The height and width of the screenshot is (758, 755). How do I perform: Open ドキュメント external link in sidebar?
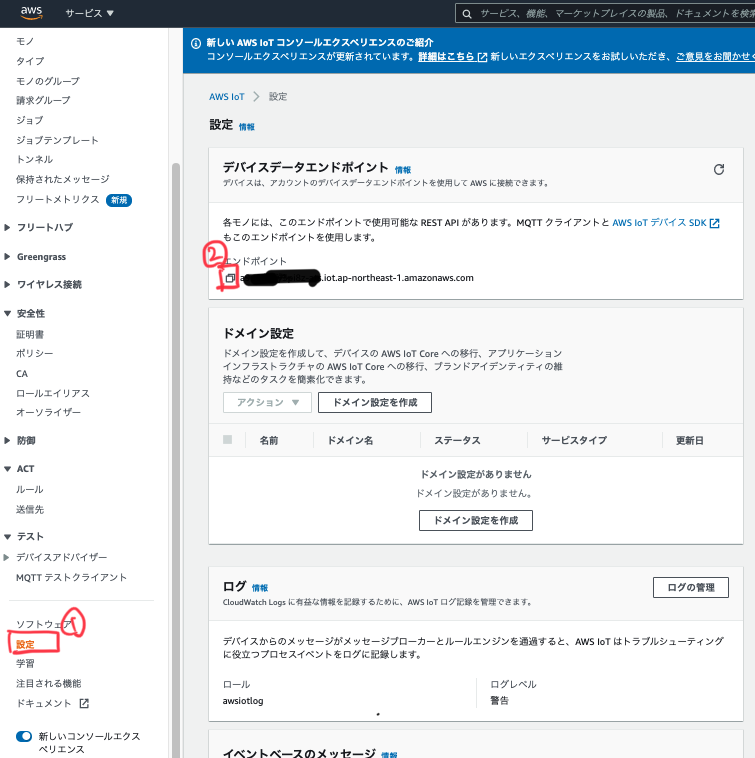[x=52, y=703]
